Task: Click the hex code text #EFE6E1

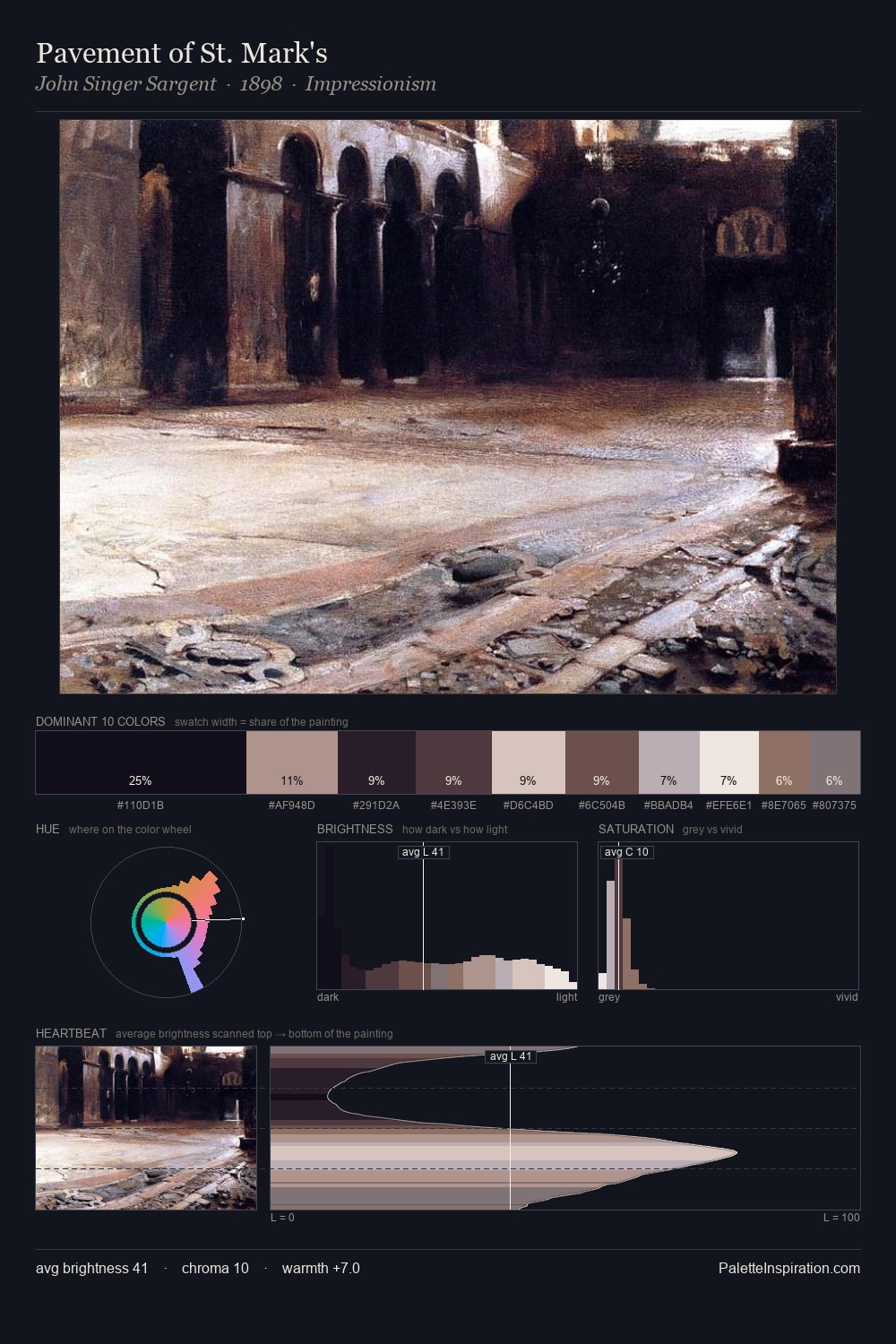Action: [728, 806]
